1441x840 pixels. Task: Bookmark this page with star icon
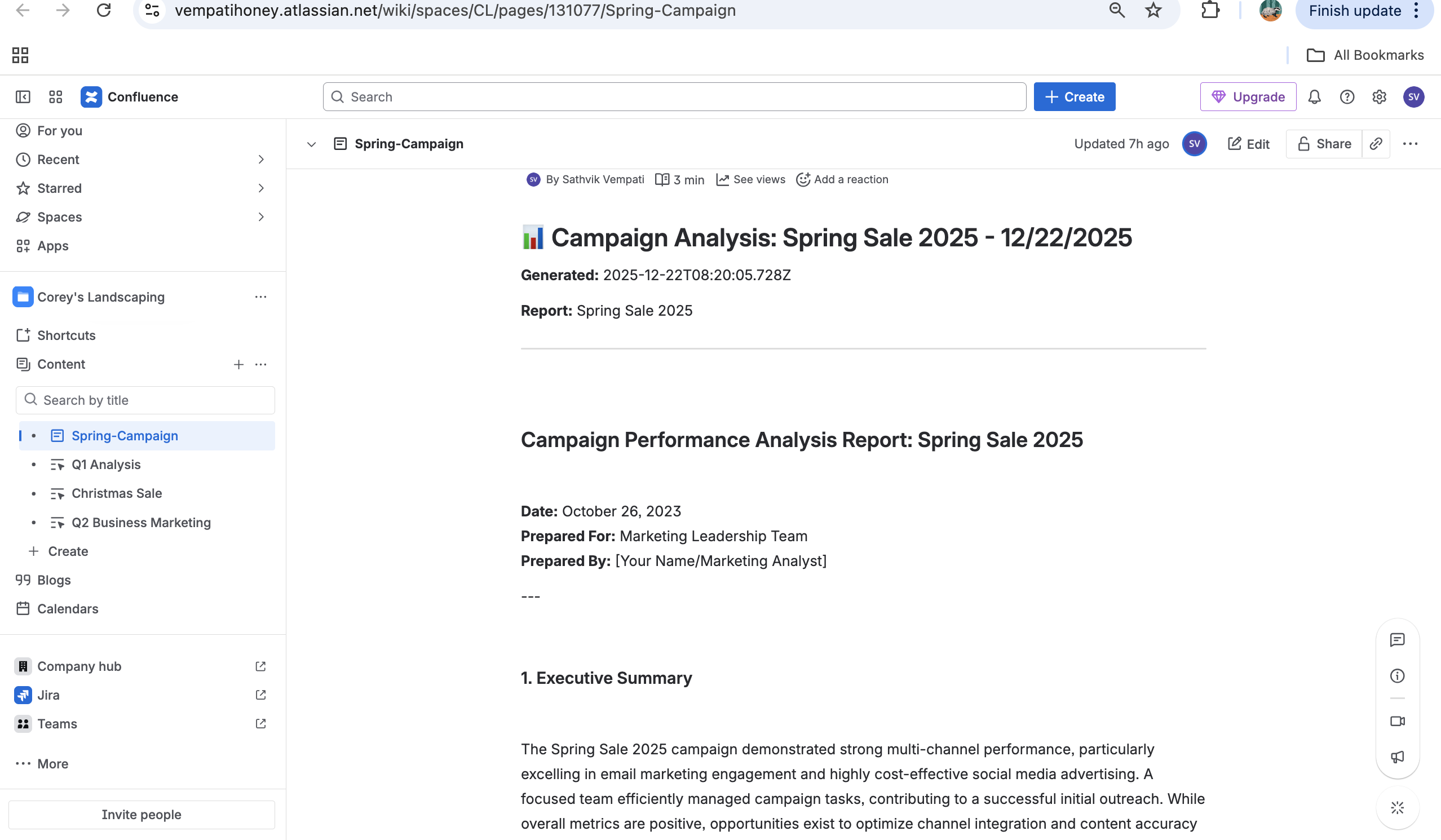click(x=1153, y=10)
